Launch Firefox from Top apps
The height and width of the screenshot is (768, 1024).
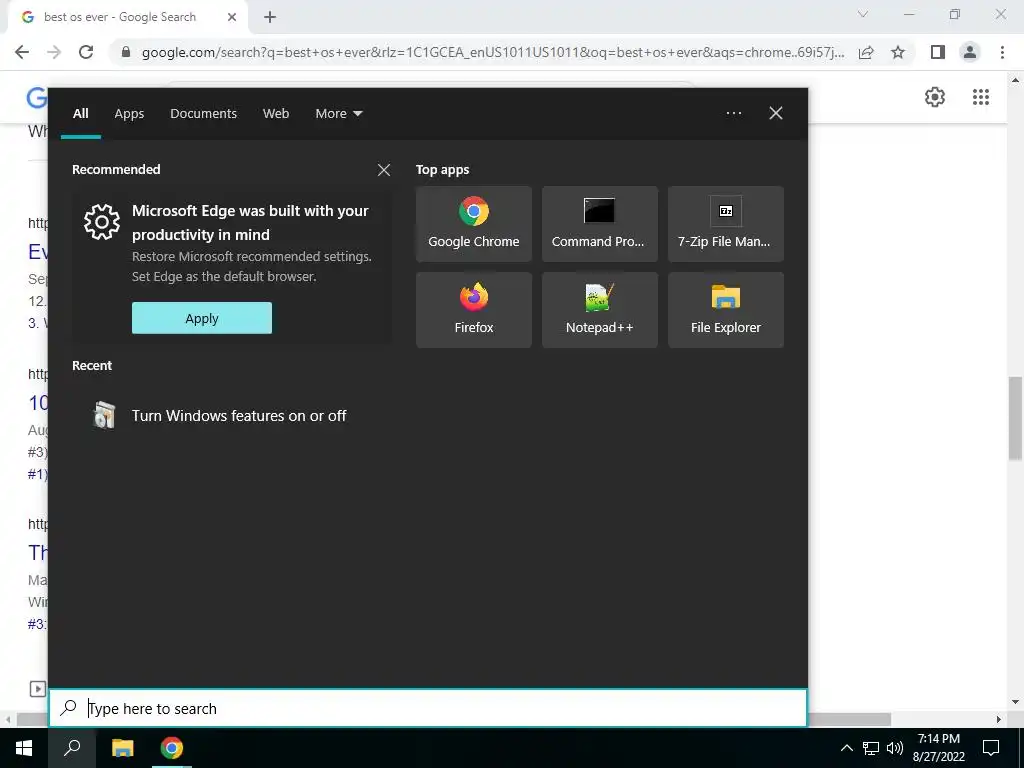(x=473, y=310)
